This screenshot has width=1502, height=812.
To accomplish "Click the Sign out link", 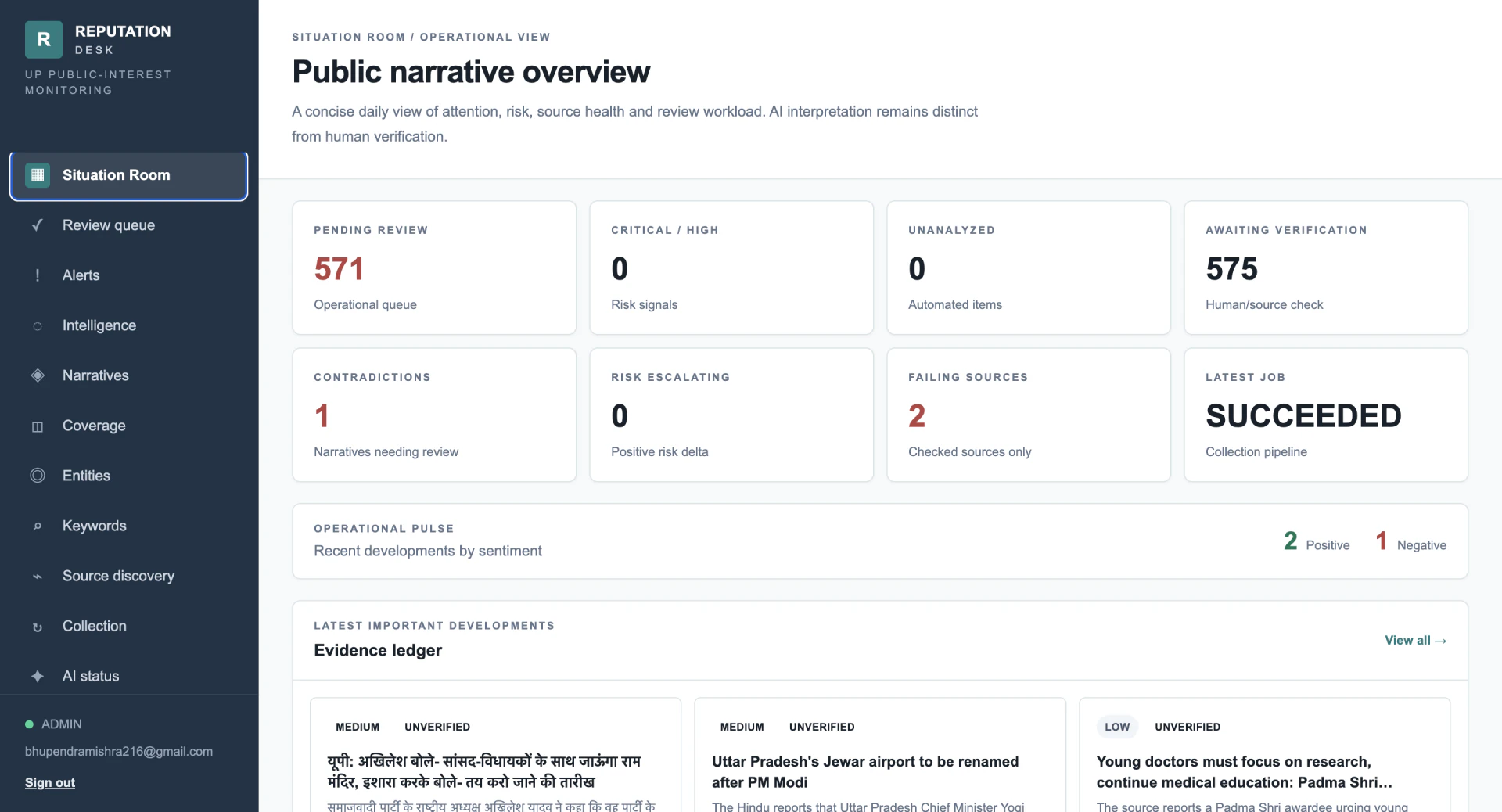I will pos(50,782).
